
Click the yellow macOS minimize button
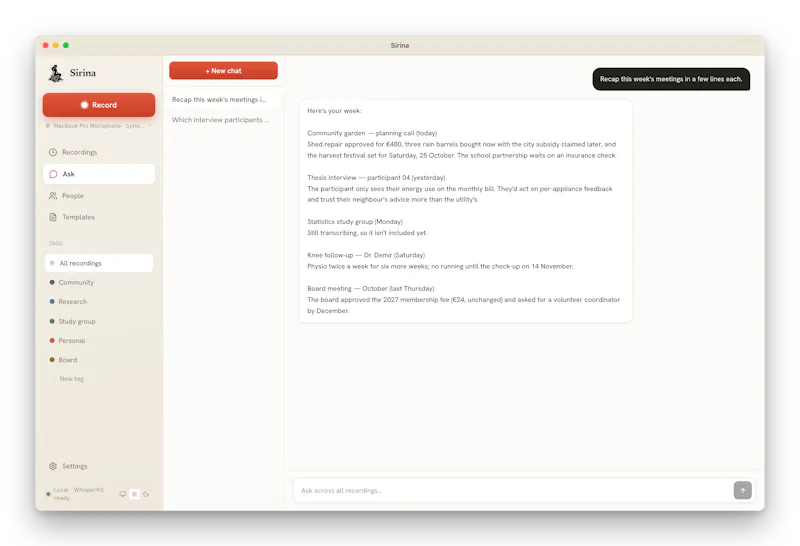pos(56,45)
